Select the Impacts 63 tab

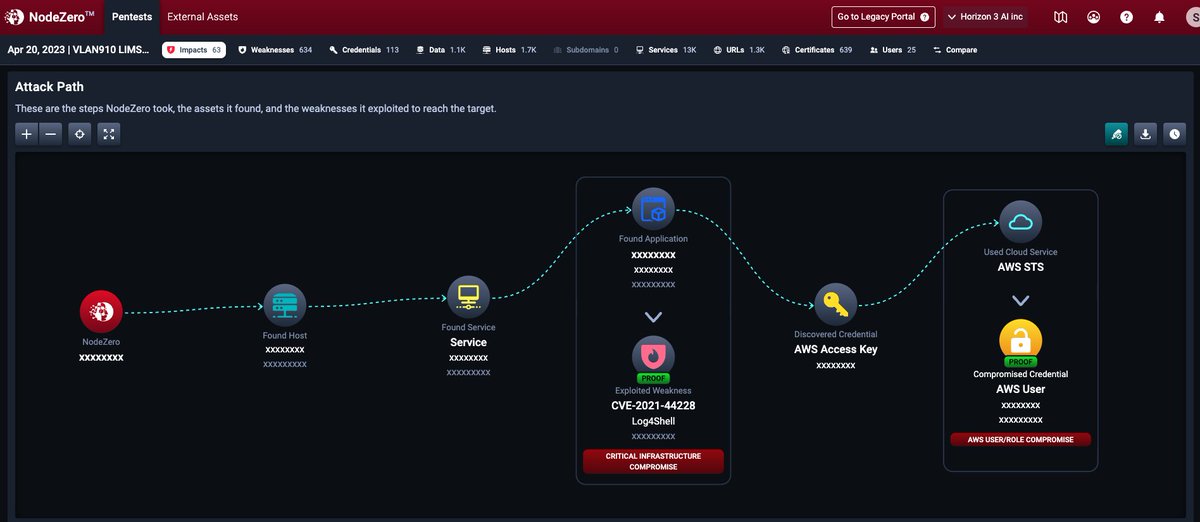(x=194, y=50)
